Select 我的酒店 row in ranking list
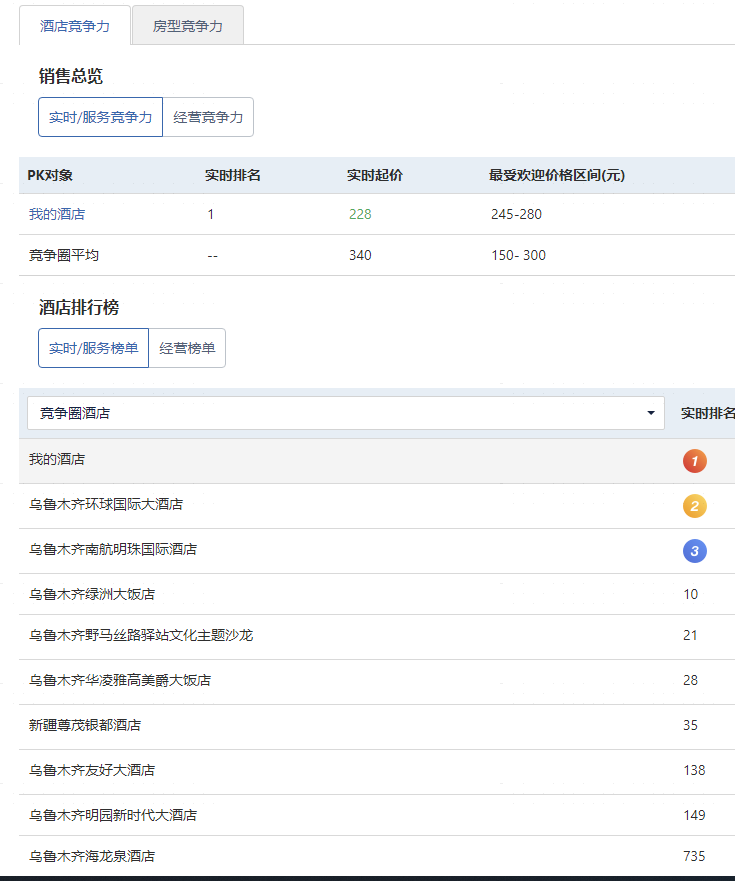 [x=377, y=461]
